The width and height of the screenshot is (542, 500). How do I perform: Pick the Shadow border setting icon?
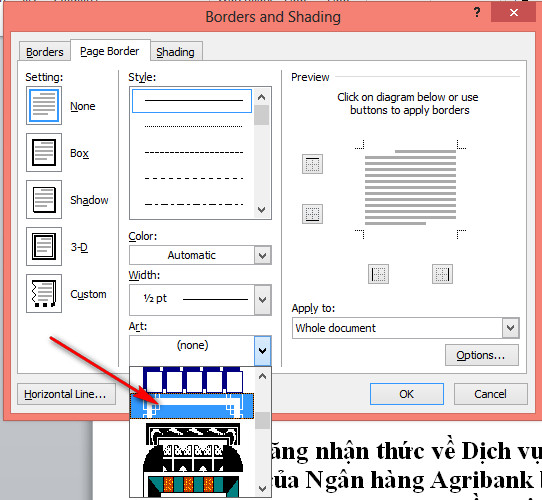point(44,200)
